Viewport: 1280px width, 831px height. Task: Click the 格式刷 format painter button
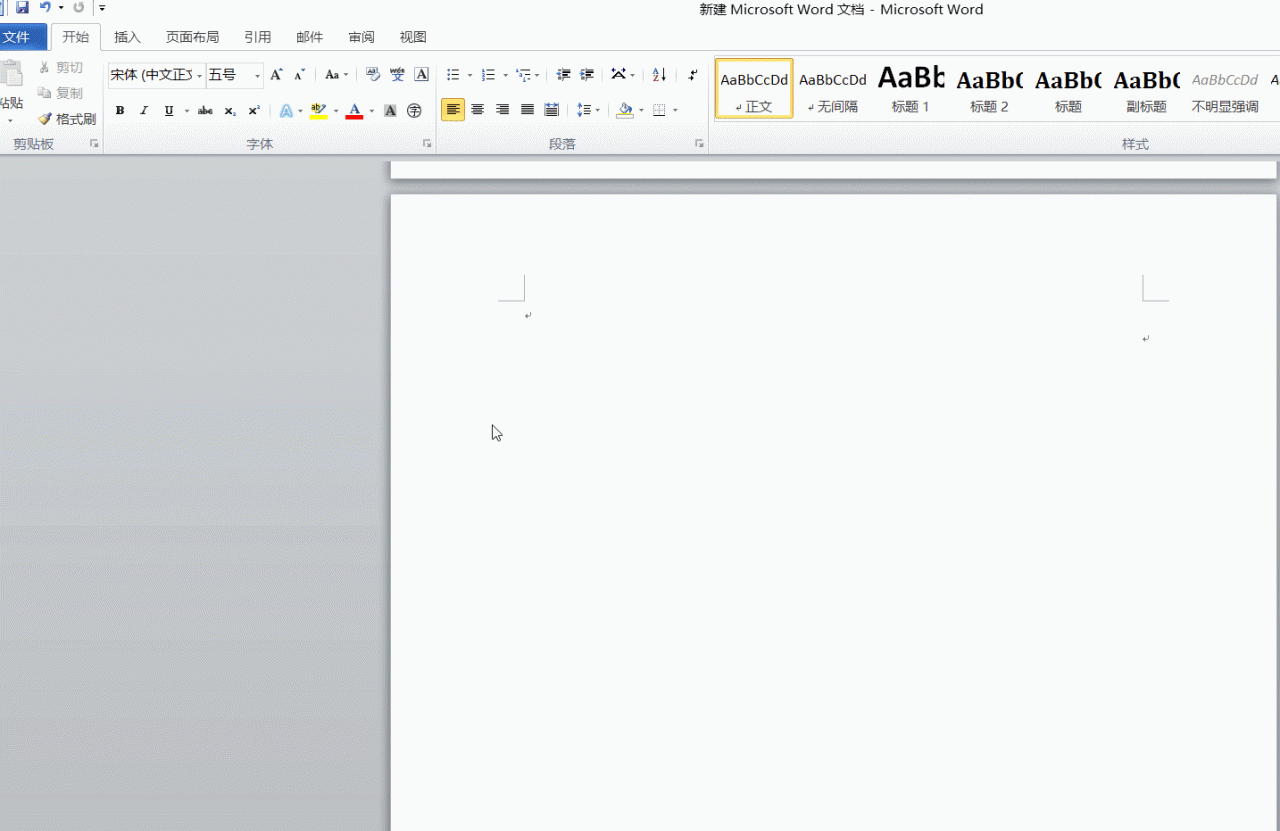tap(67, 119)
